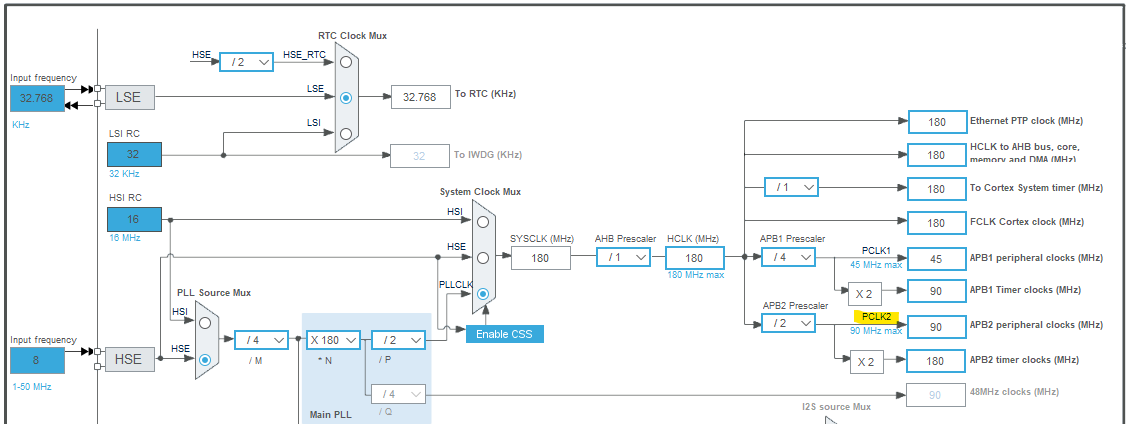Image resolution: width=1129 pixels, height=424 pixels.
Task: Click the SYSCLK 180 value field
Action: pyautogui.click(x=541, y=258)
